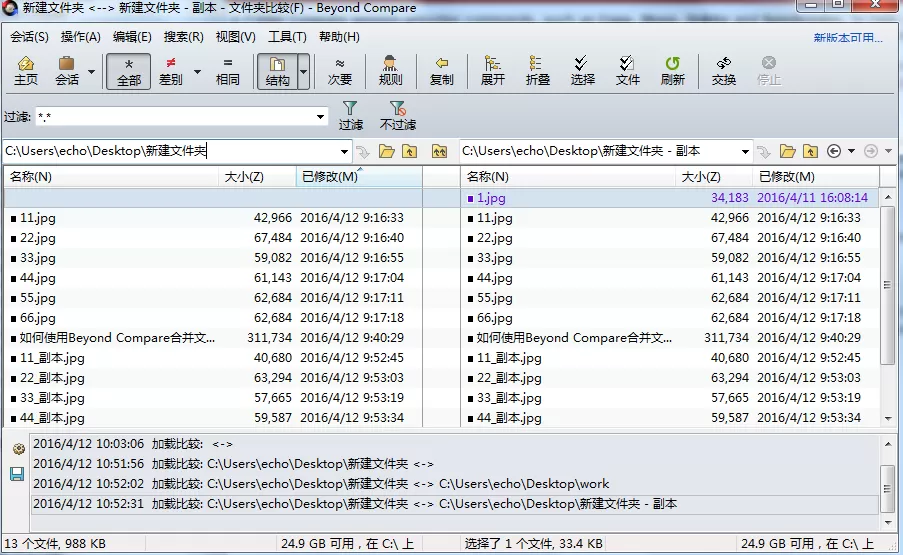The width and height of the screenshot is (903, 555).
Task: Open the 会话 sessions toolbar icon
Action: (x=67, y=71)
